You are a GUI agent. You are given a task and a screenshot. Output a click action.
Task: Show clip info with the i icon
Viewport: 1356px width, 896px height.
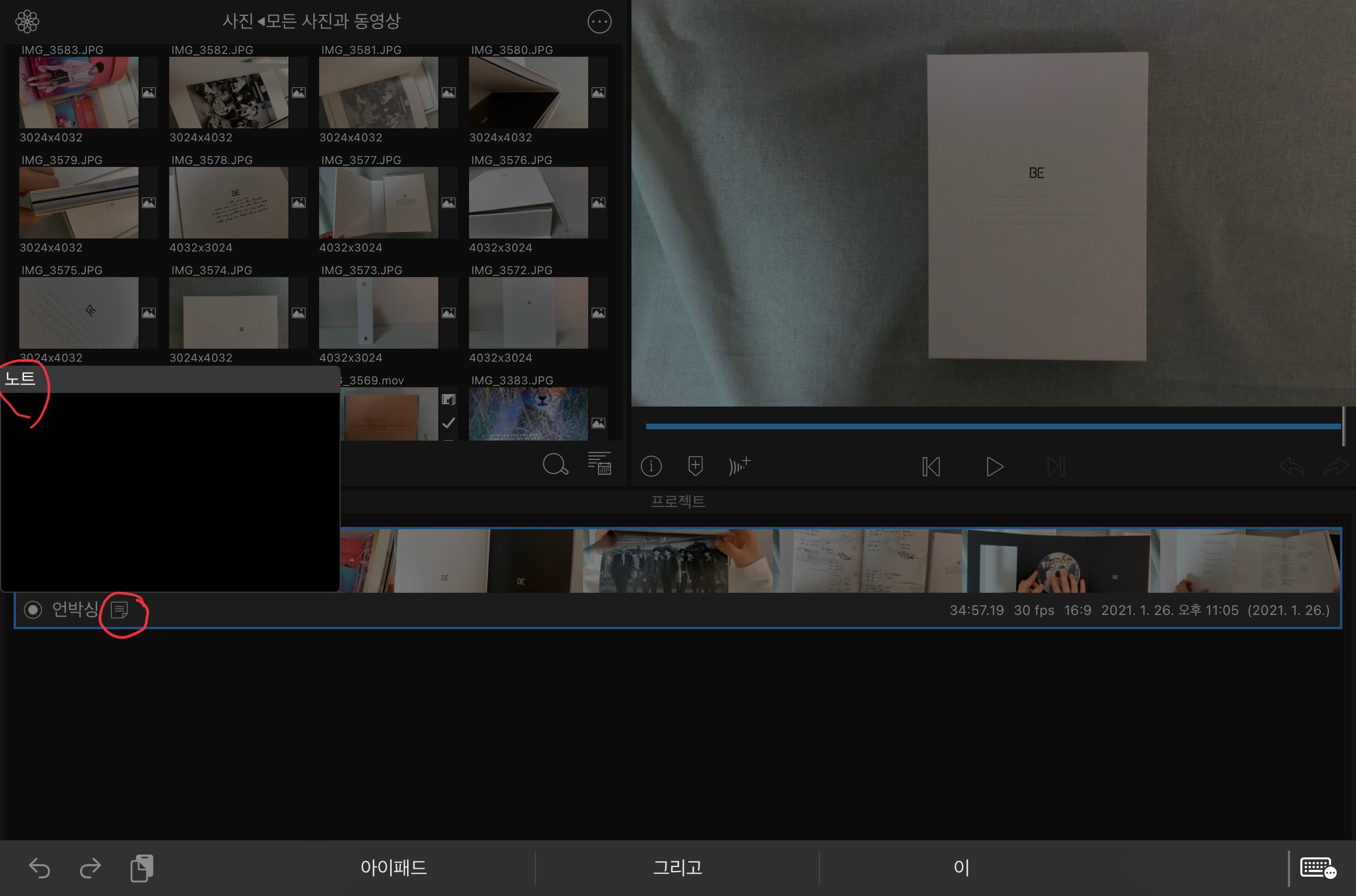pyautogui.click(x=651, y=466)
